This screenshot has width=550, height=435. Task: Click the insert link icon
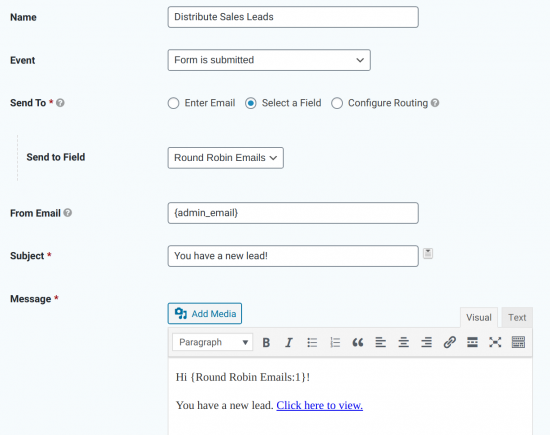pyautogui.click(x=449, y=342)
